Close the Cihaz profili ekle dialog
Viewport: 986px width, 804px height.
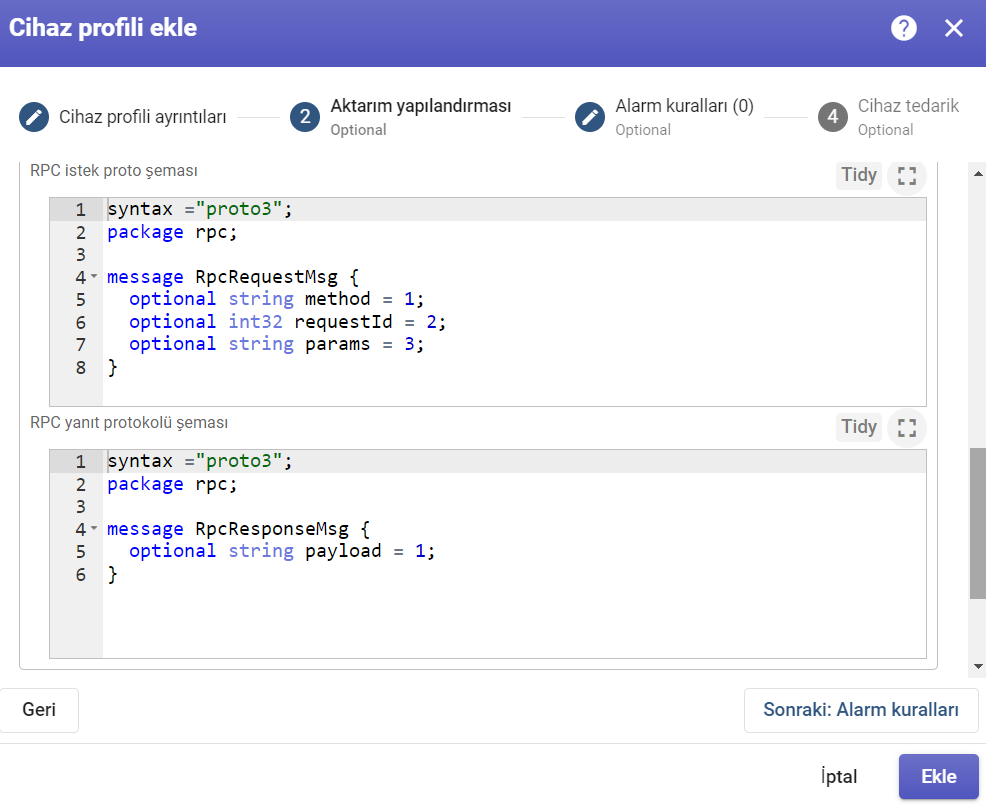(x=954, y=28)
